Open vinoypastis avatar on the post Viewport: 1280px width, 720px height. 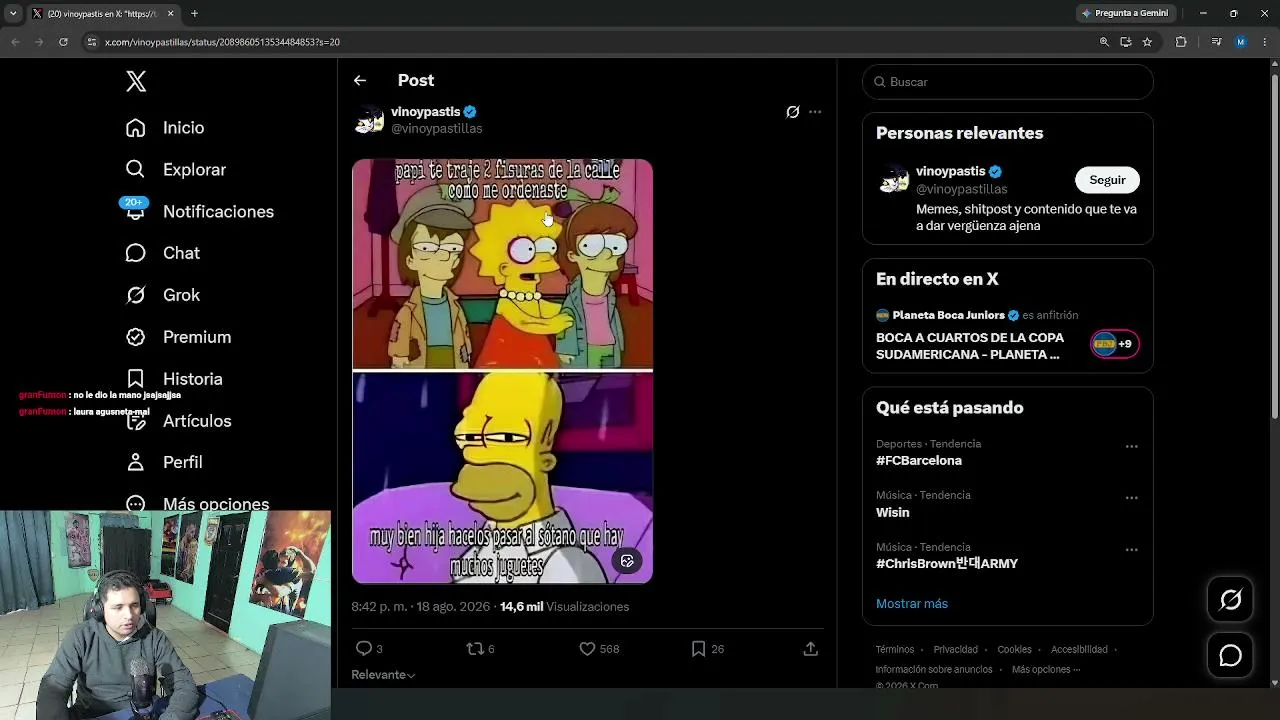[x=369, y=120]
